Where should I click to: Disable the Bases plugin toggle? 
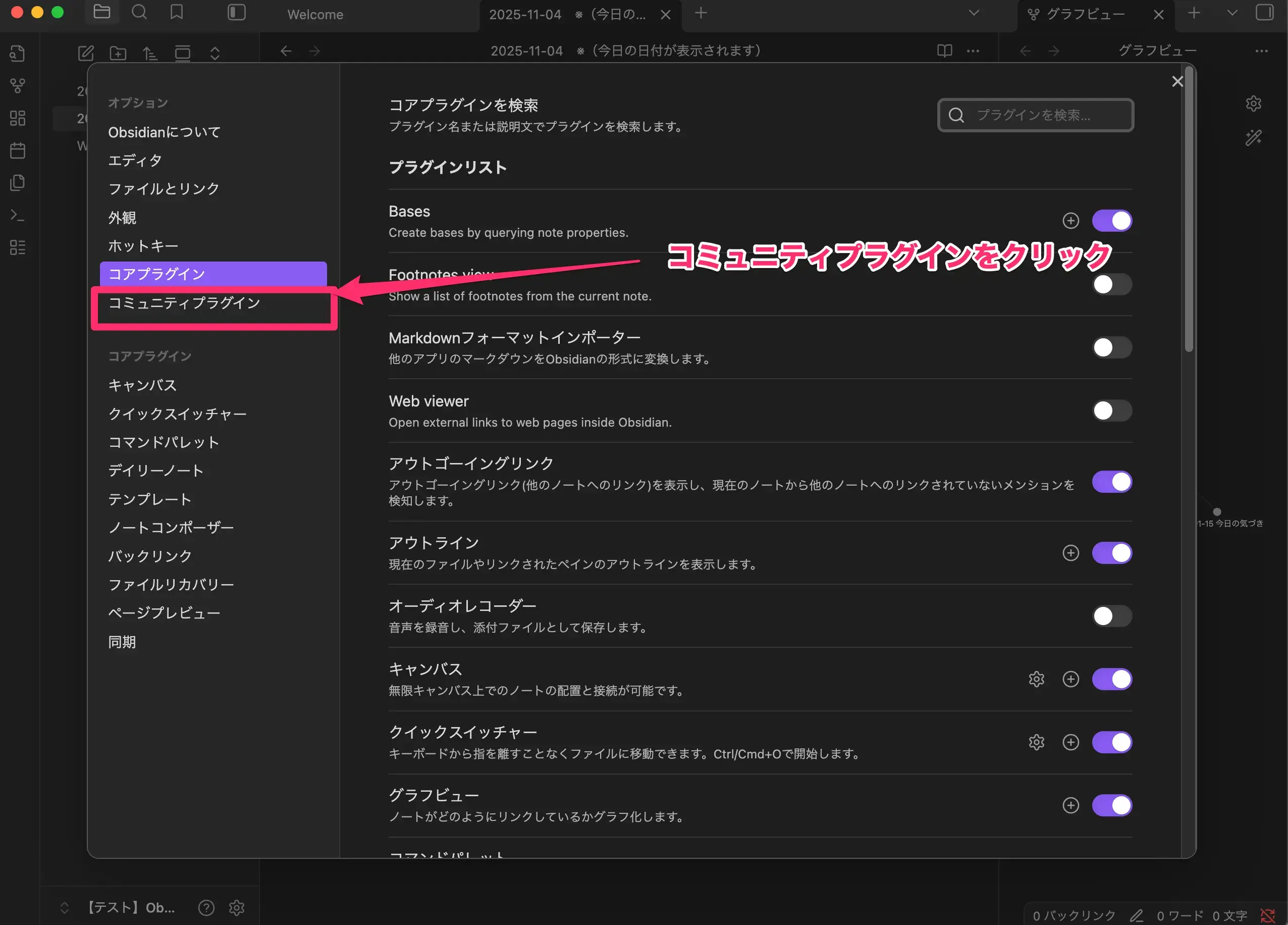[x=1112, y=221]
